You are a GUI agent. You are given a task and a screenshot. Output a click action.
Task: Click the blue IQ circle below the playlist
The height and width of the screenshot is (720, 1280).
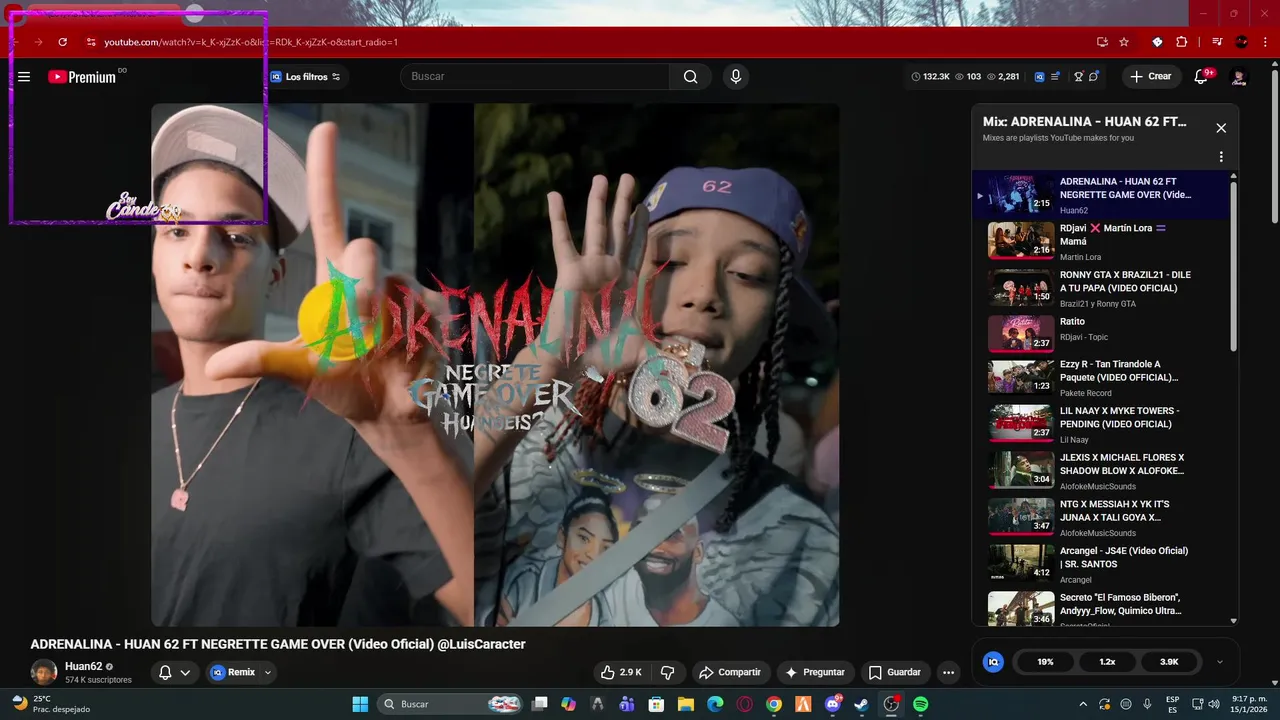click(x=993, y=662)
